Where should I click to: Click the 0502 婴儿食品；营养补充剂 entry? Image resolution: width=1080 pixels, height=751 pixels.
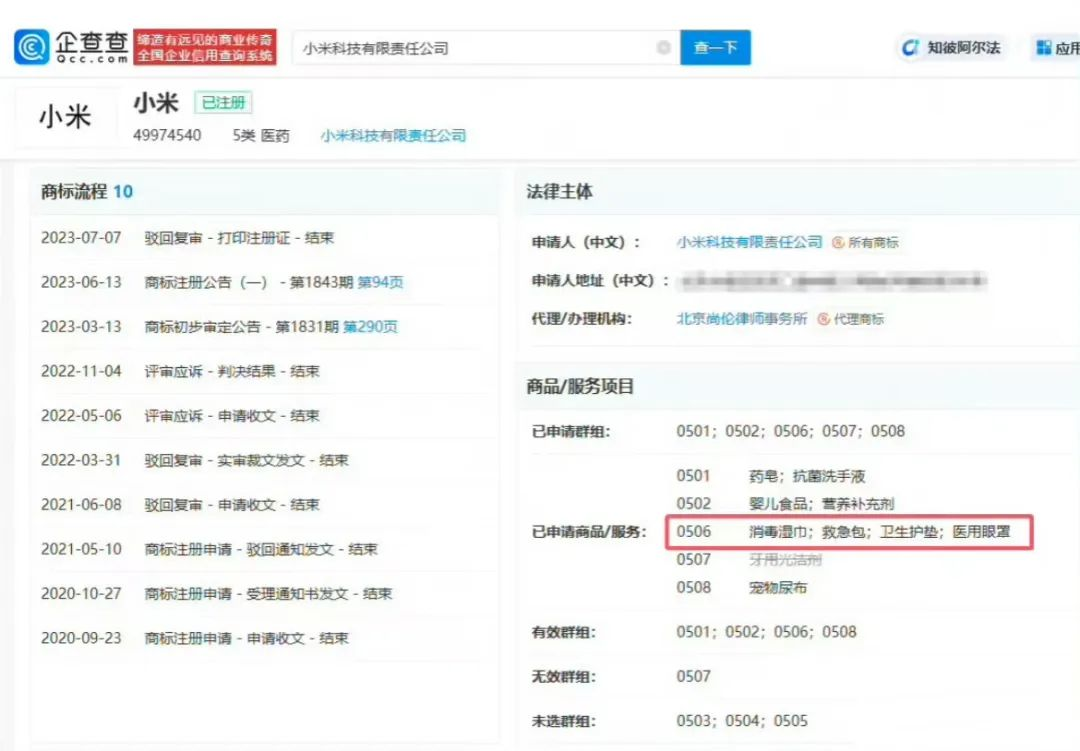pos(785,504)
